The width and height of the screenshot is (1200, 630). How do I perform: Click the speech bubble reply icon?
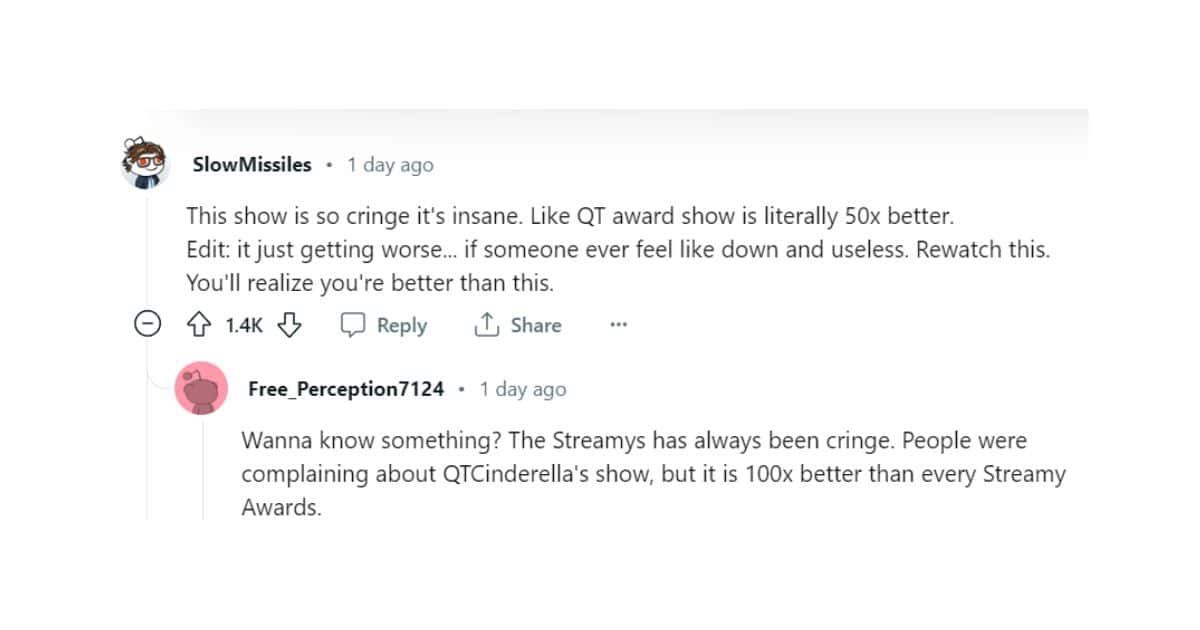coord(354,325)
